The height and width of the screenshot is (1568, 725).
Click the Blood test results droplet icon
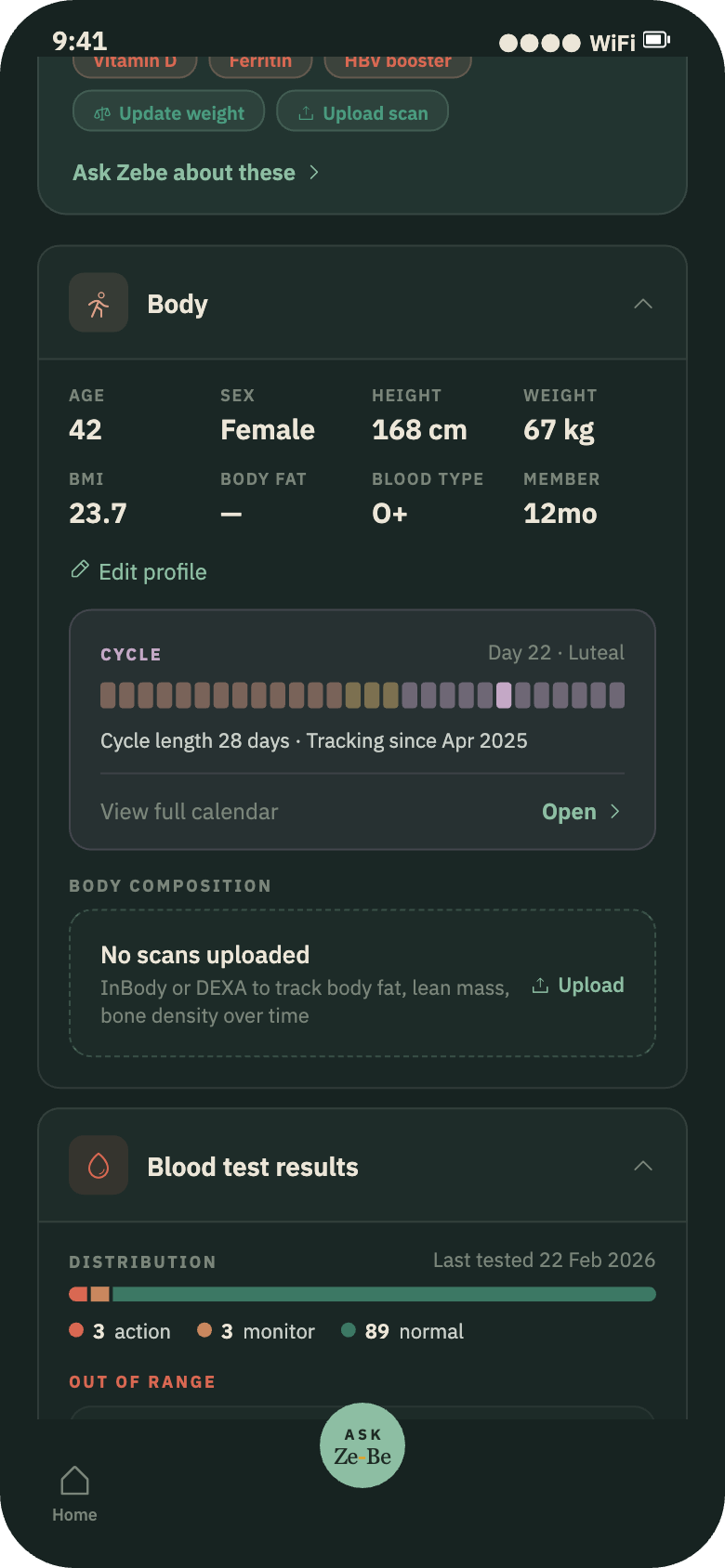click(99, 1165)
